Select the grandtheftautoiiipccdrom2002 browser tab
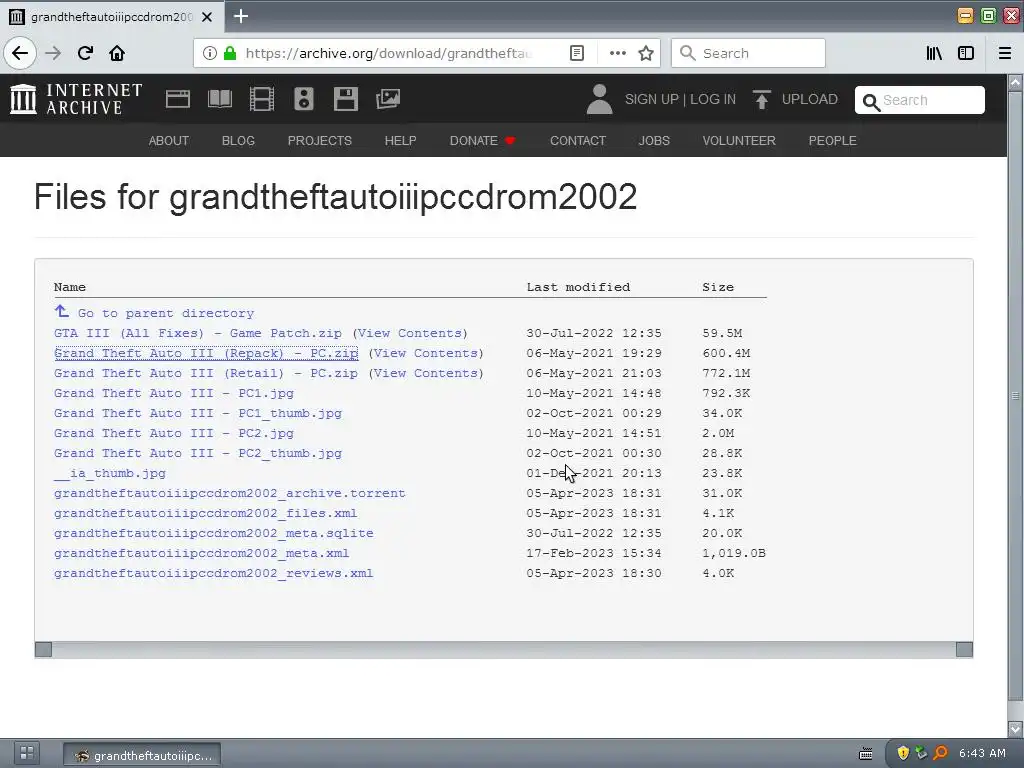Image resolution: width=1024 pixels, height=768 pixels. pyautogui.click(x=112, y=16)
